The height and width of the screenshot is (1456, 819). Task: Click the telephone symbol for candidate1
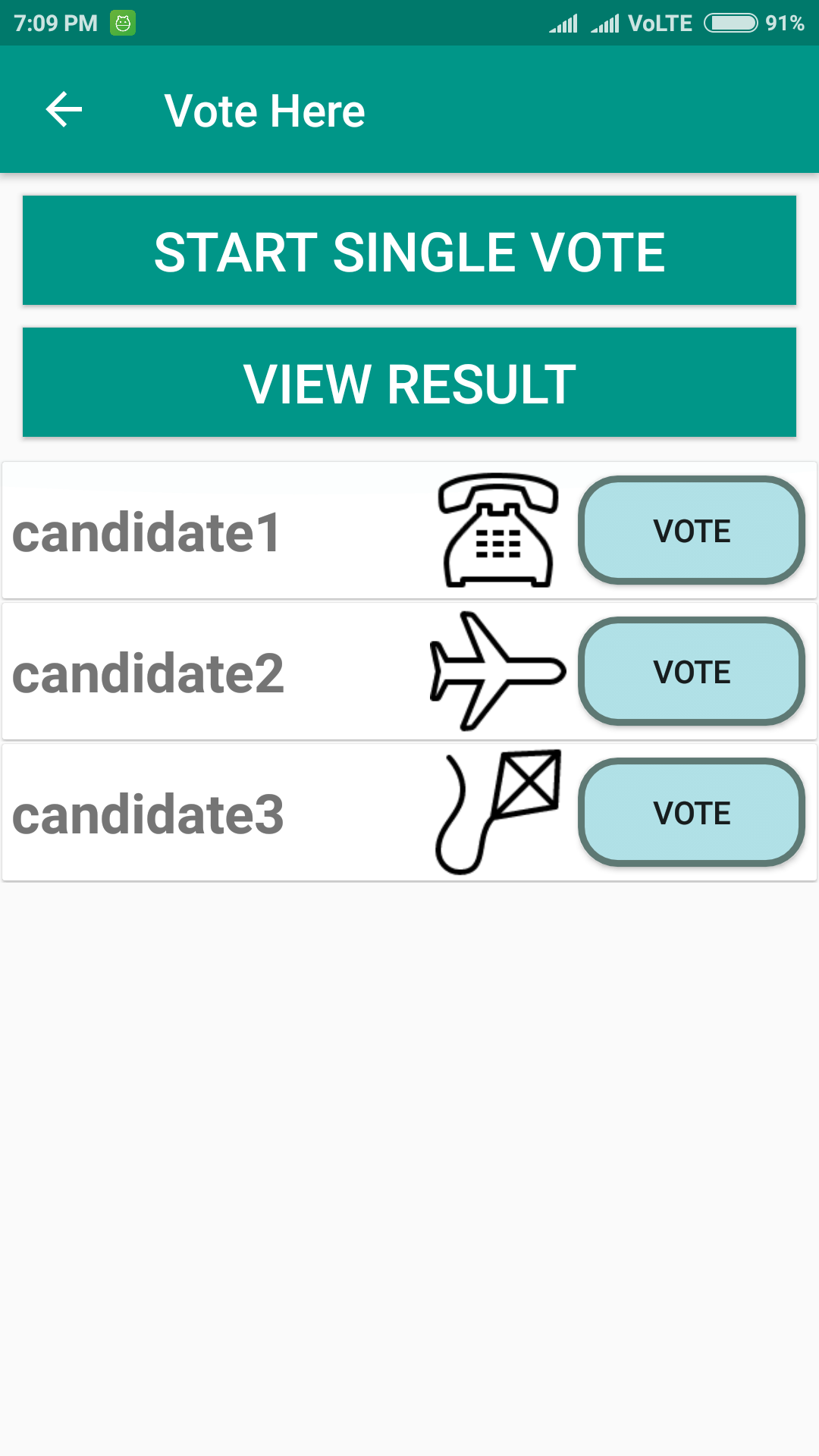click(498, 530)
